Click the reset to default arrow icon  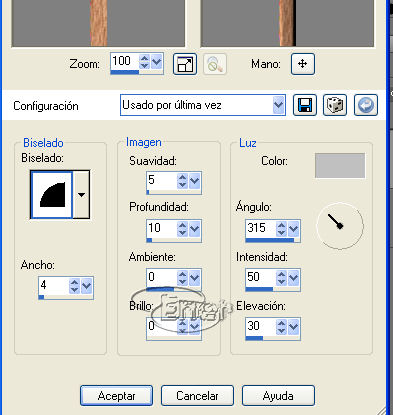(366, 105)
